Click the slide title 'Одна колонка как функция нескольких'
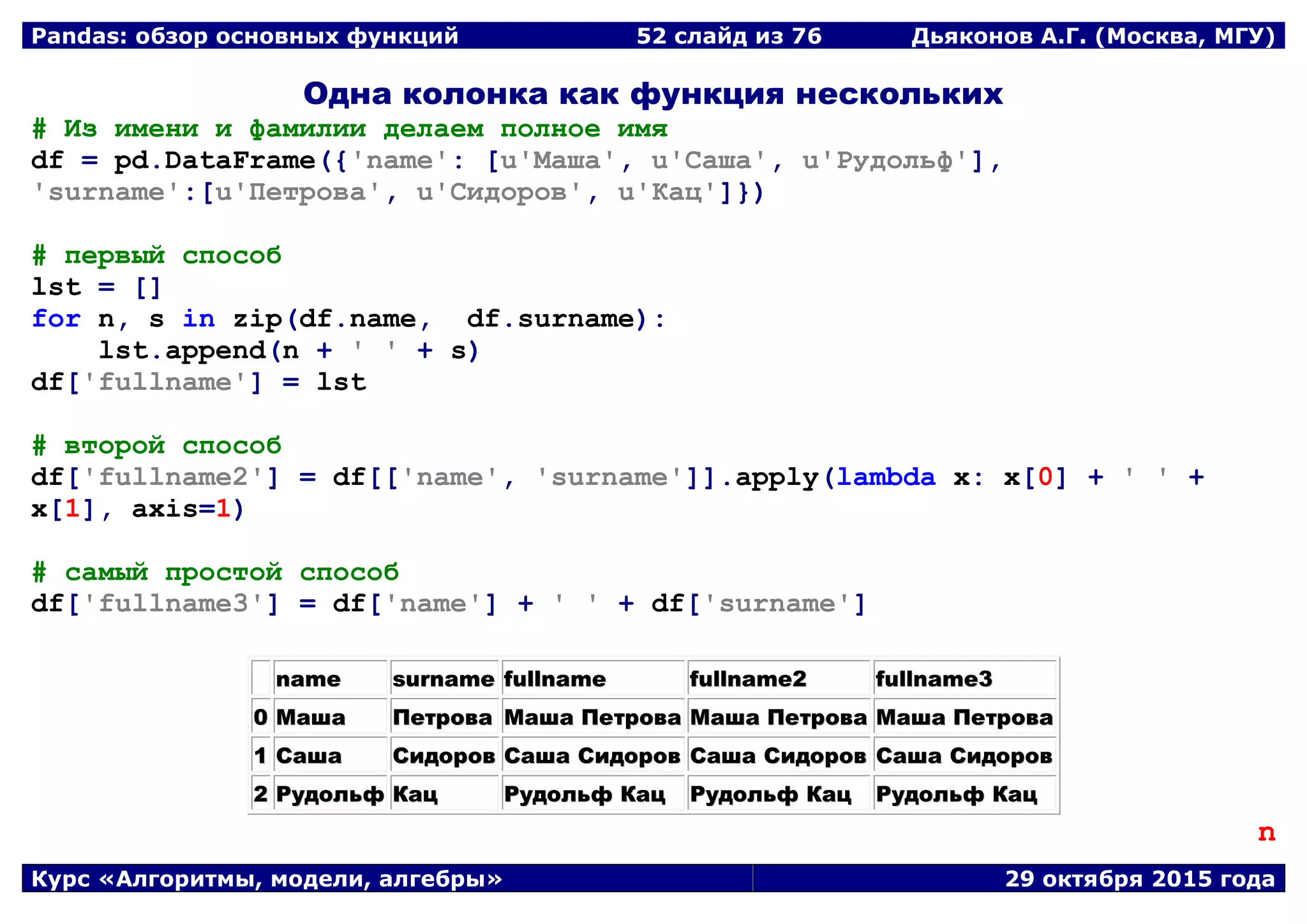 [x=653, y=94]
